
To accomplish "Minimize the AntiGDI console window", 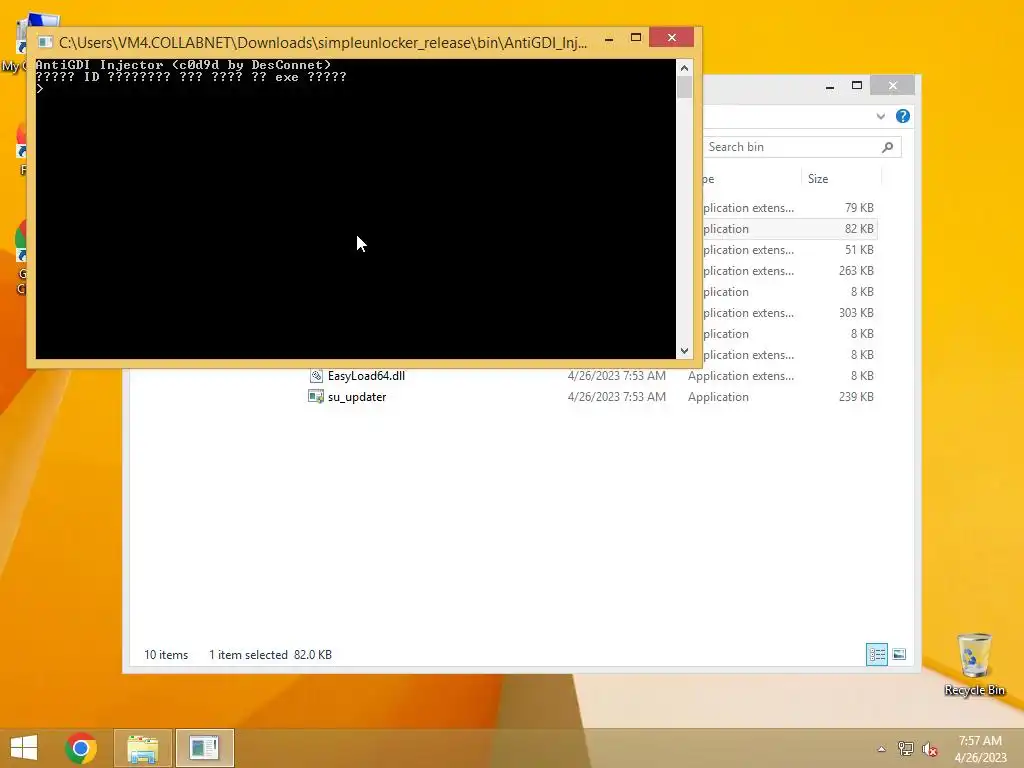I will pyautogui.click(x=609, y=39).
